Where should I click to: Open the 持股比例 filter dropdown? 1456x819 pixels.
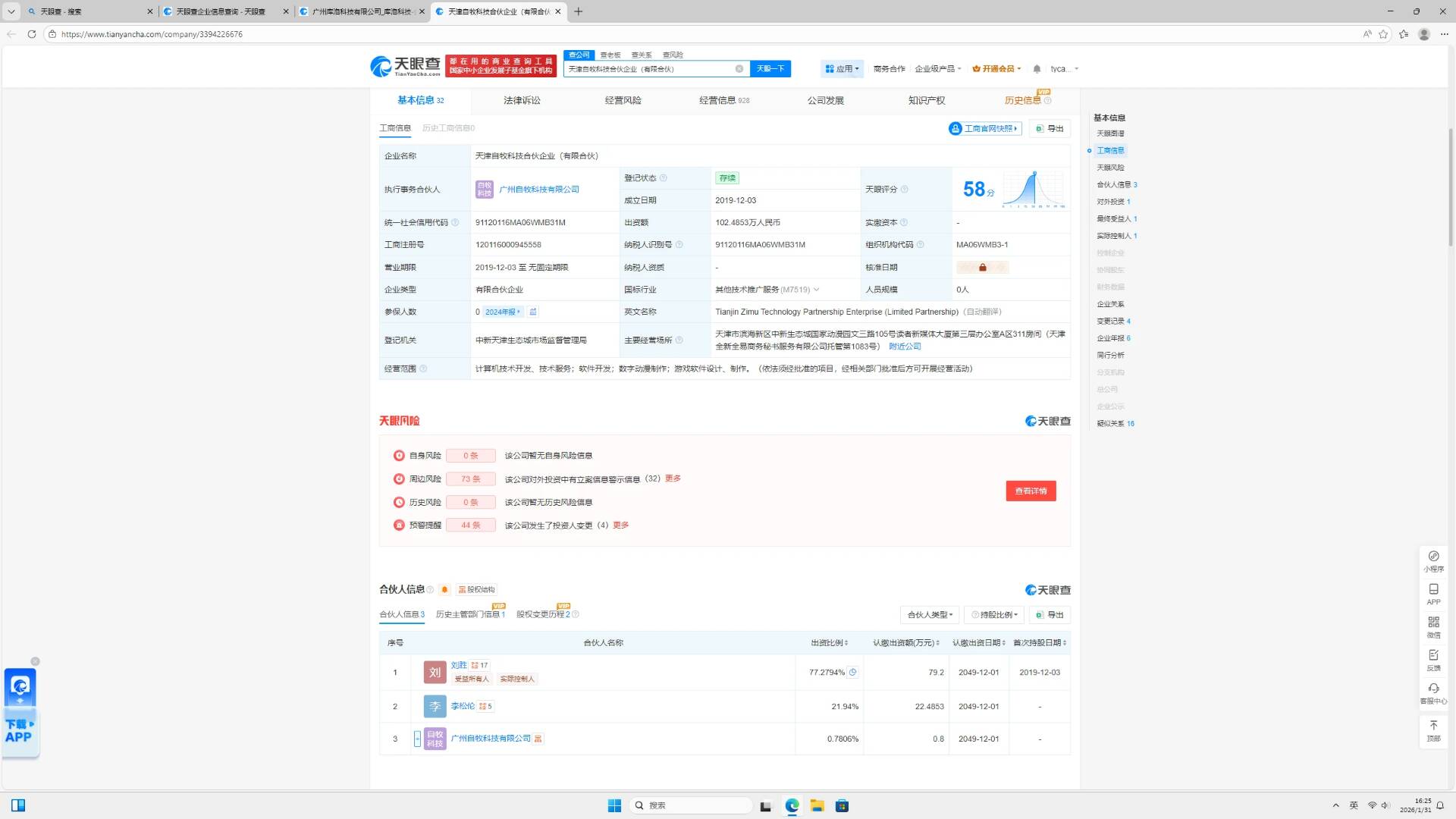click(x=994, y=615)
